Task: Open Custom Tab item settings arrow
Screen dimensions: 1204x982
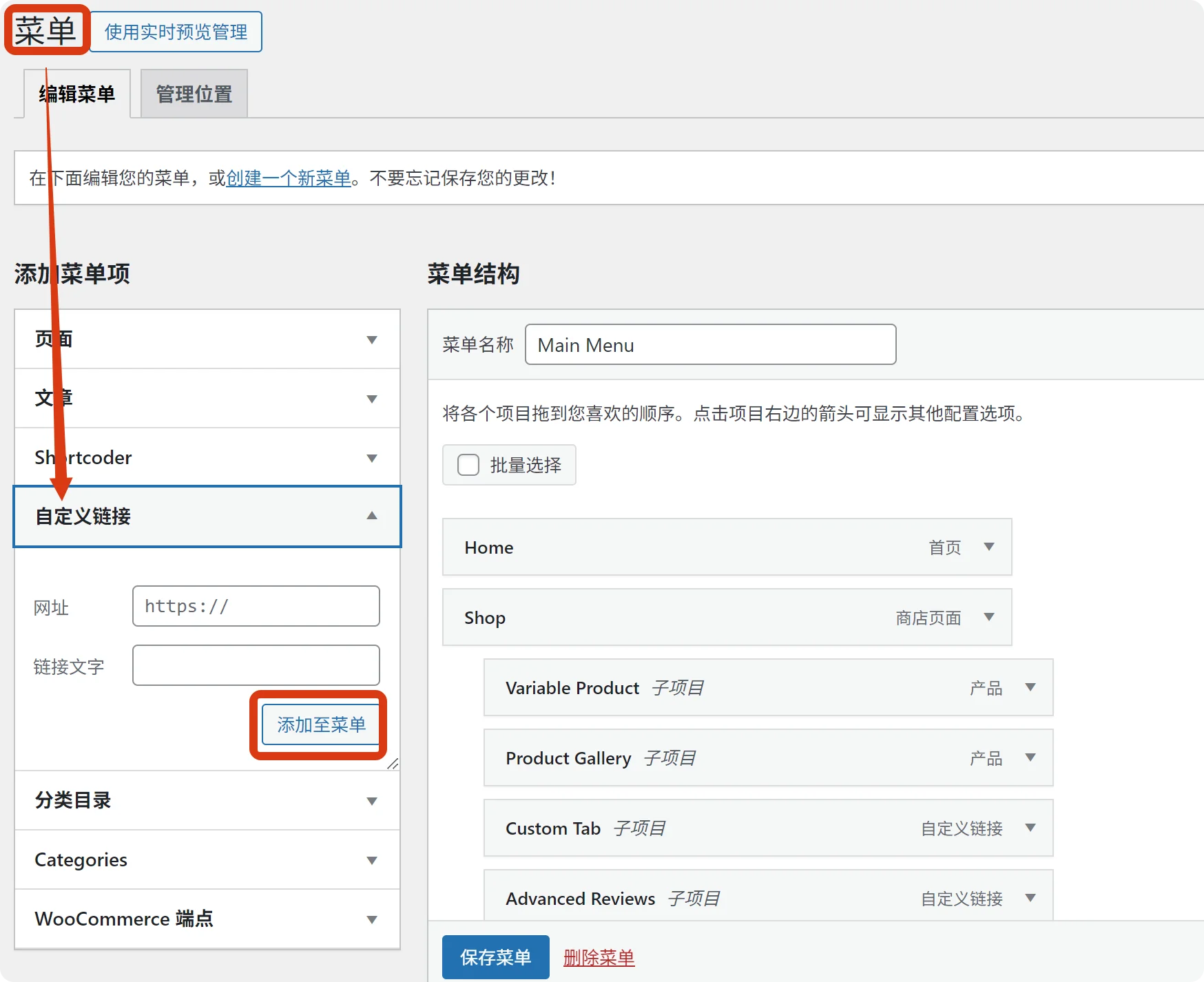Action: click(1030, 828)
